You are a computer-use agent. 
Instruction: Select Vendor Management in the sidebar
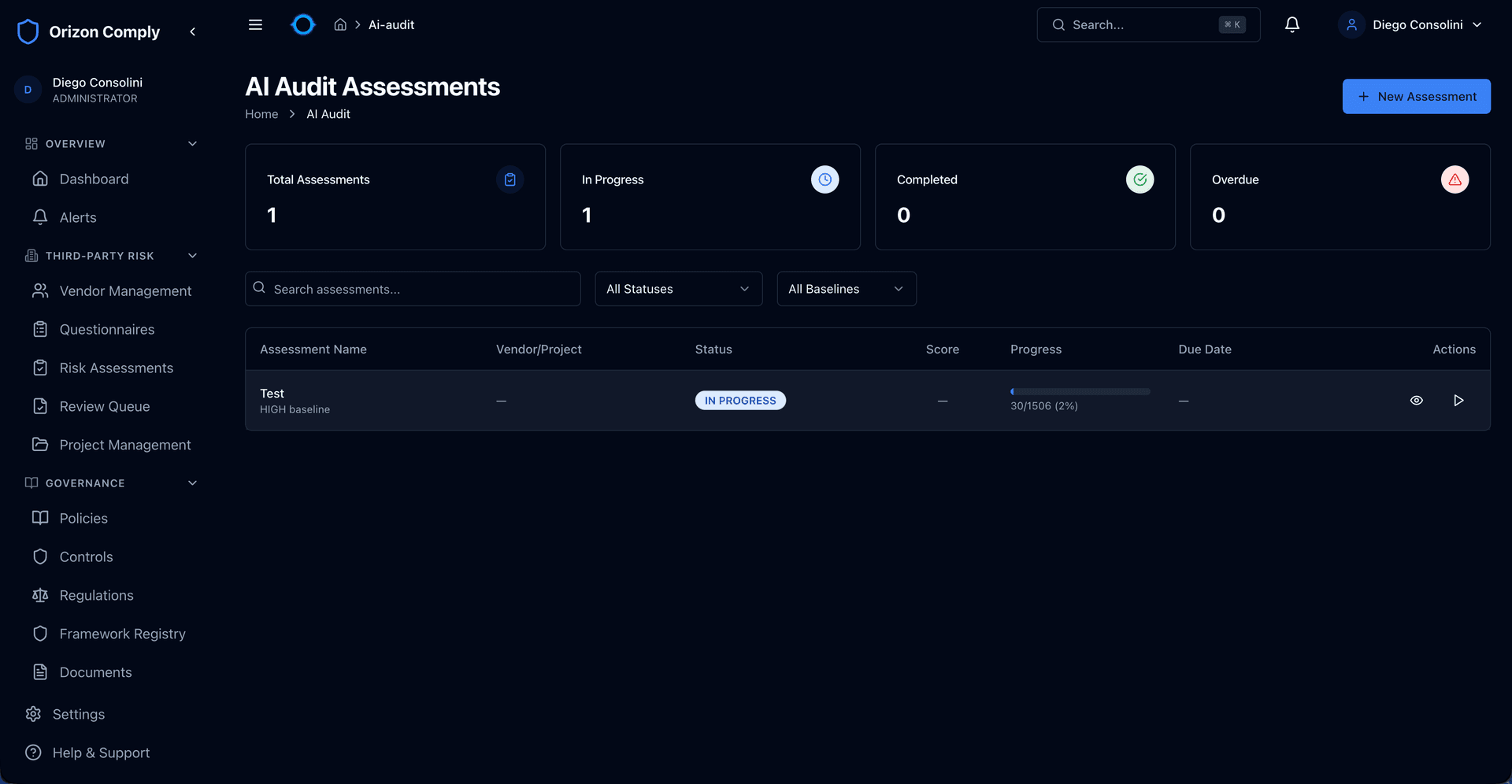(125, 290)
